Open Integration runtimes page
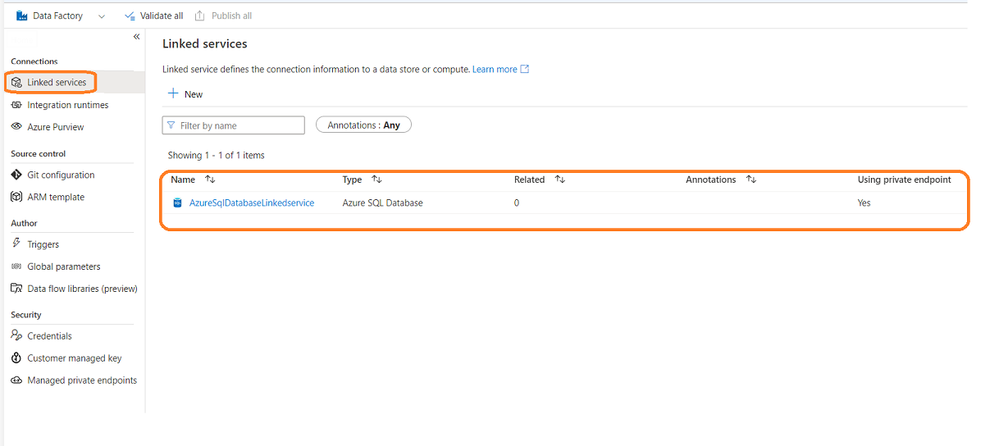Image resolution: width=999 pixels, height=446 pixels. pos(68,104)
